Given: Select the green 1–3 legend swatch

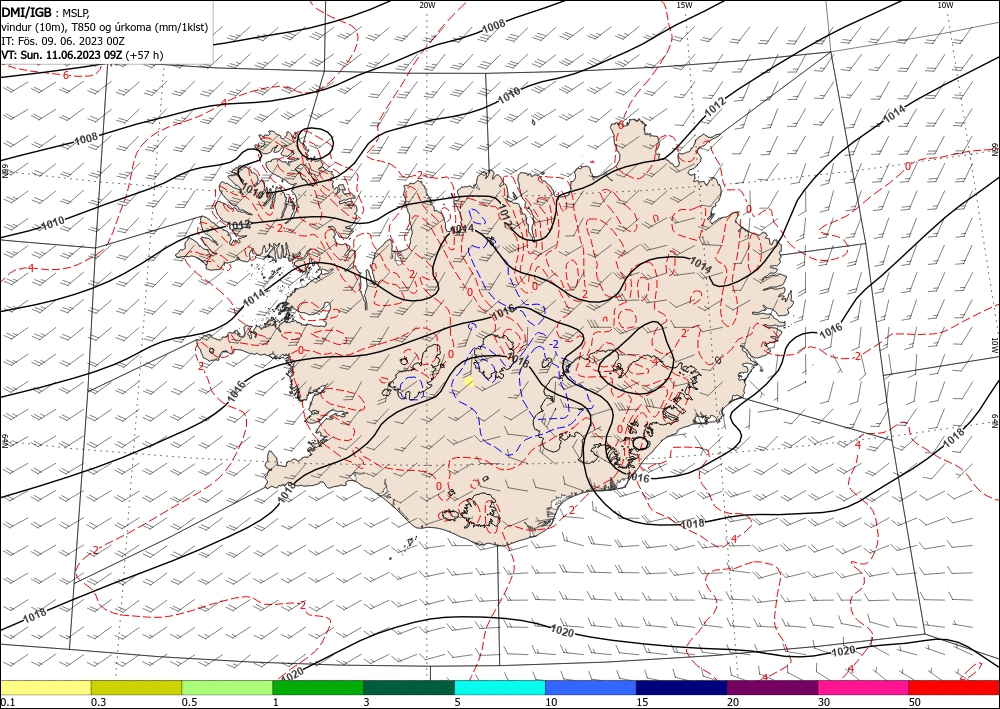Looking at the screenshot, I should point(318,687).
